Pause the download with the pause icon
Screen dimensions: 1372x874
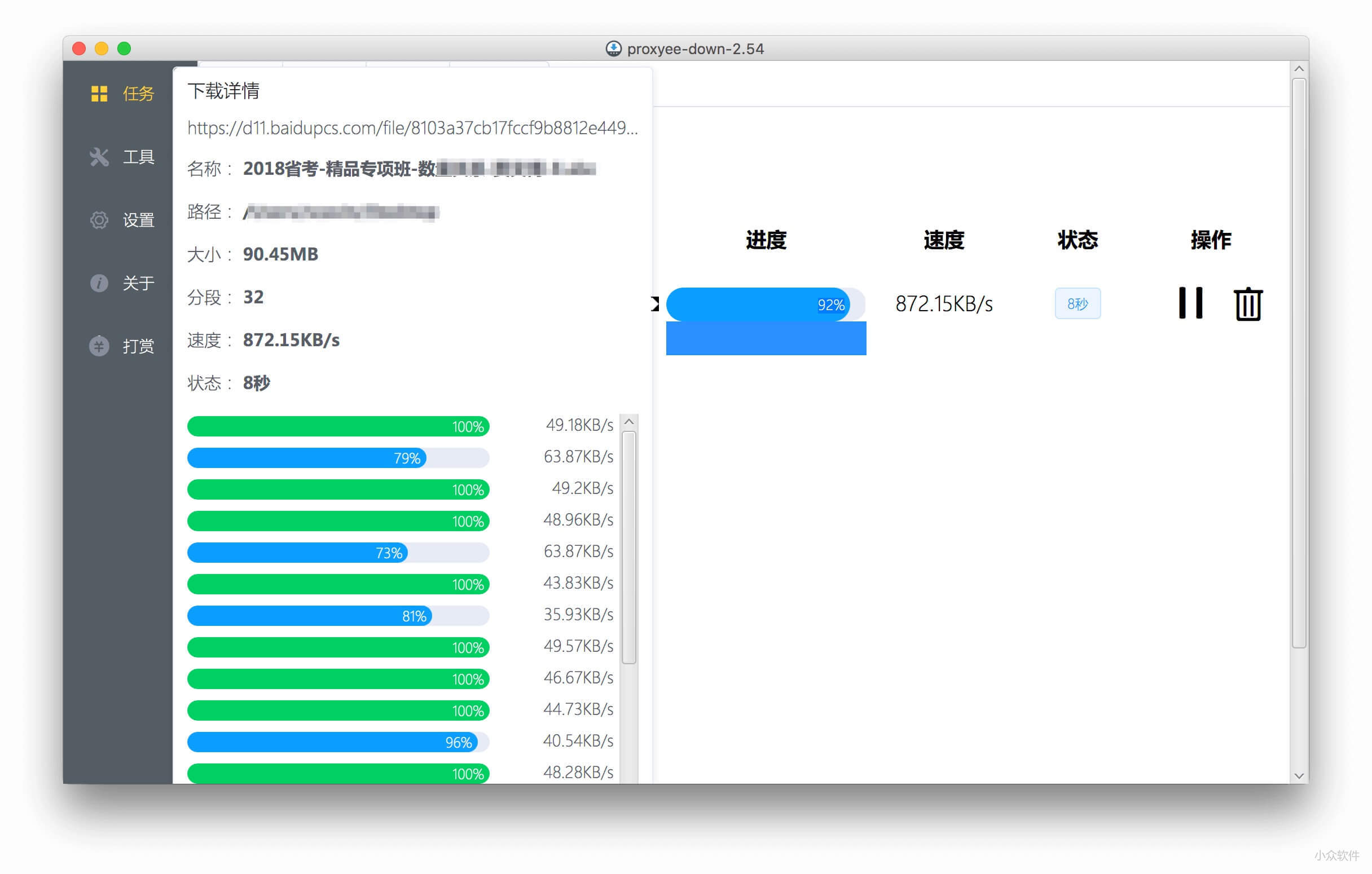coord(1190,303)
